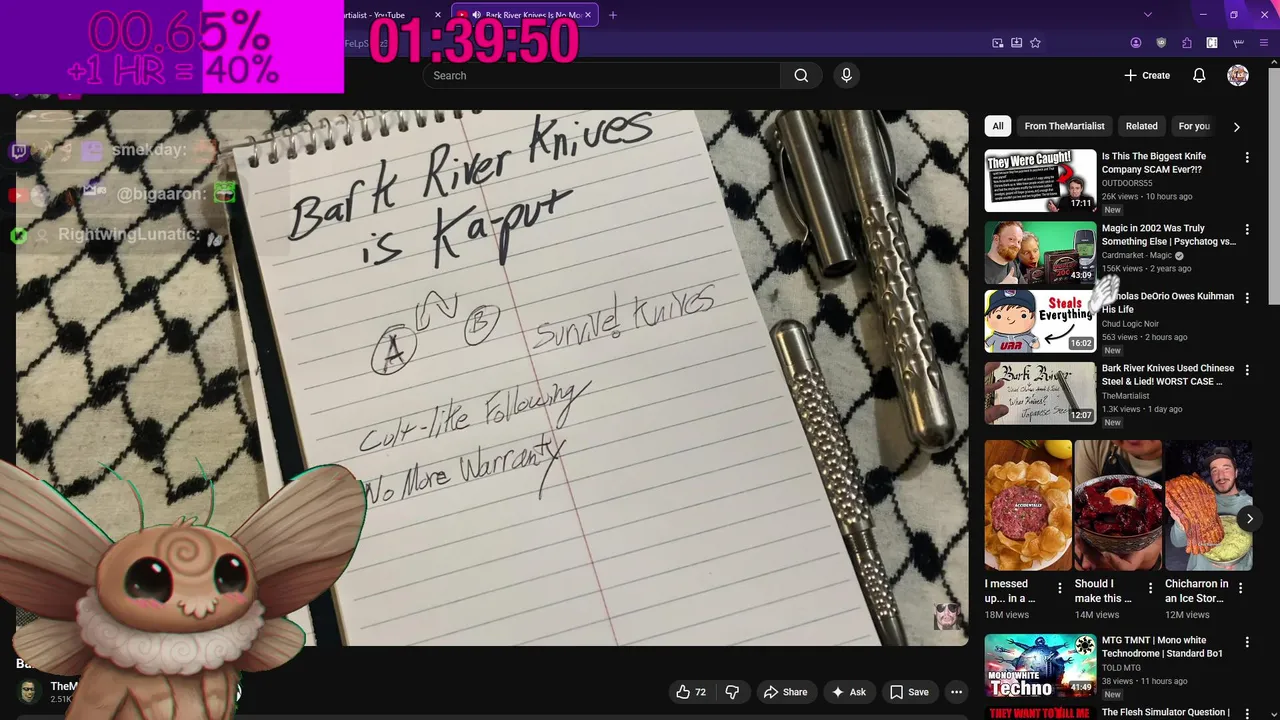Image resolution: width=1280 pixels, height=720 pixels.
Task: Start voice search with microphone icon
Action: (846, 75)
